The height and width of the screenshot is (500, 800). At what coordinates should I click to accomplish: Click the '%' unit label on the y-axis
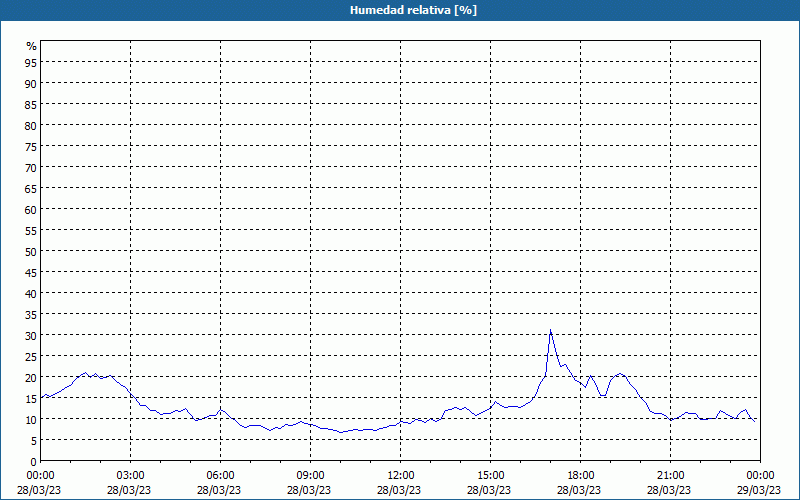click(x=32, y=46)
